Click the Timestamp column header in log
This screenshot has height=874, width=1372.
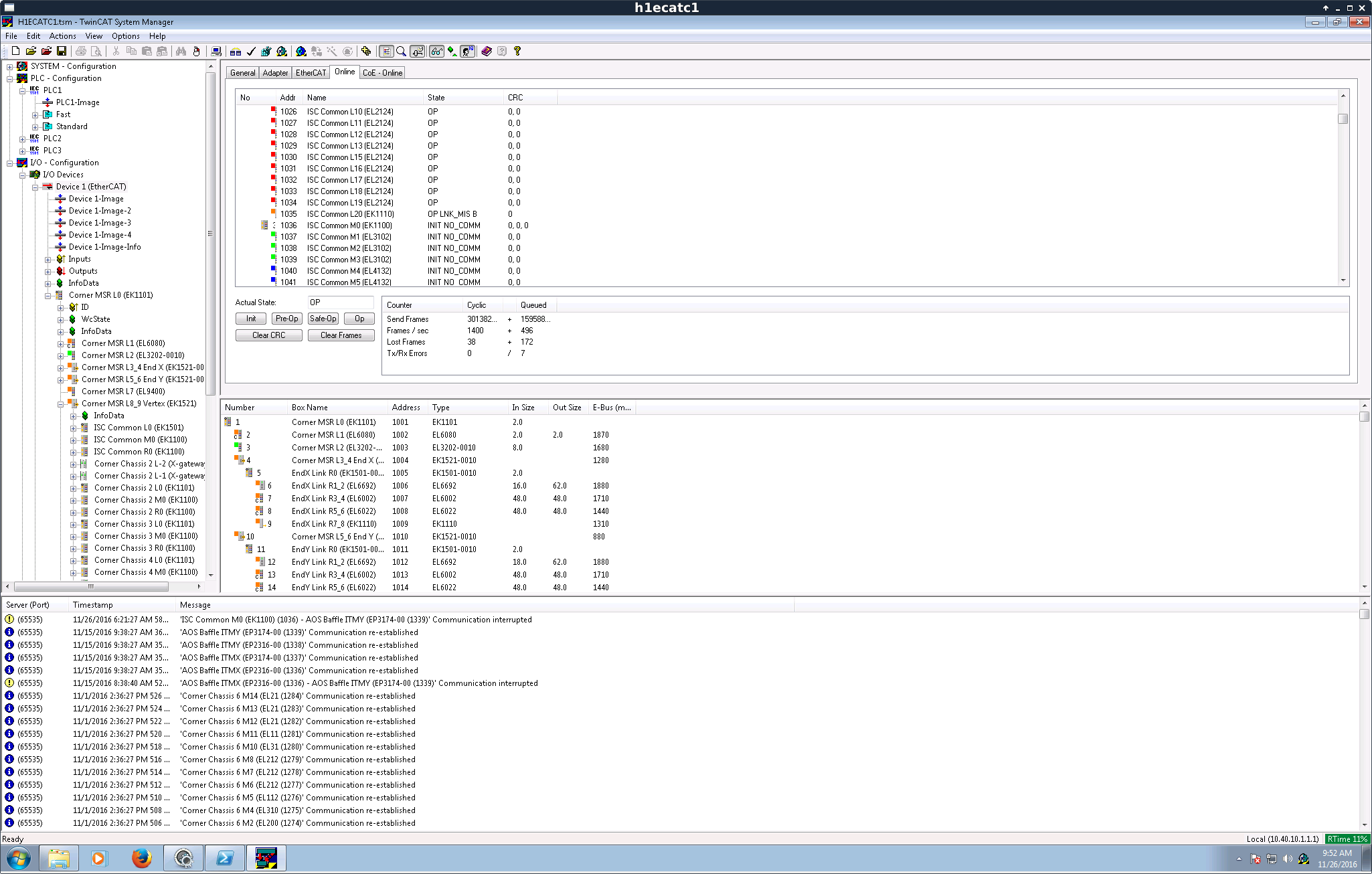[122, 605]
